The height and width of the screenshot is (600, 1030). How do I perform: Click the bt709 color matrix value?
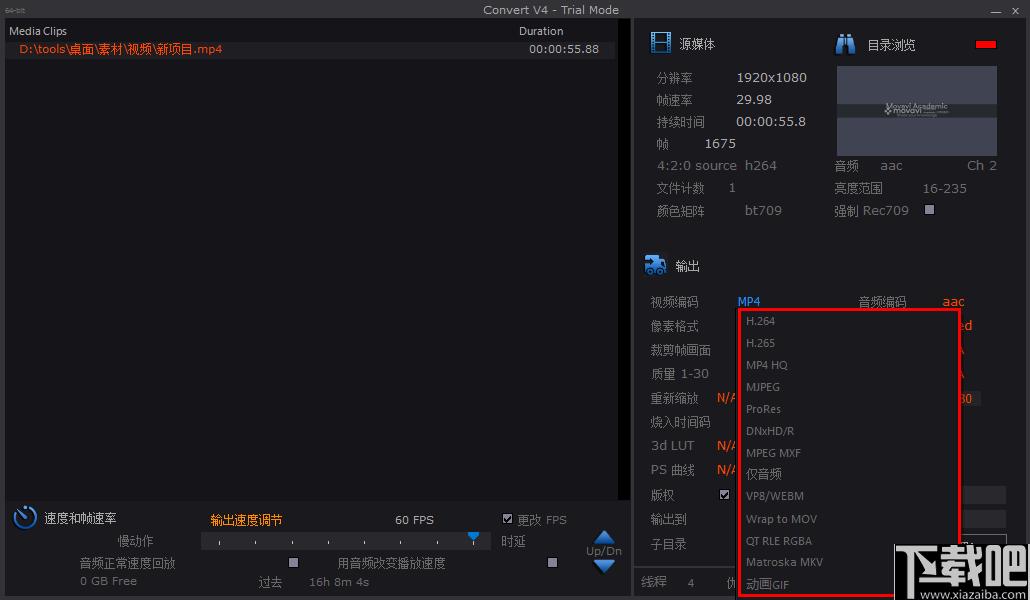click(x=763, y=211)
